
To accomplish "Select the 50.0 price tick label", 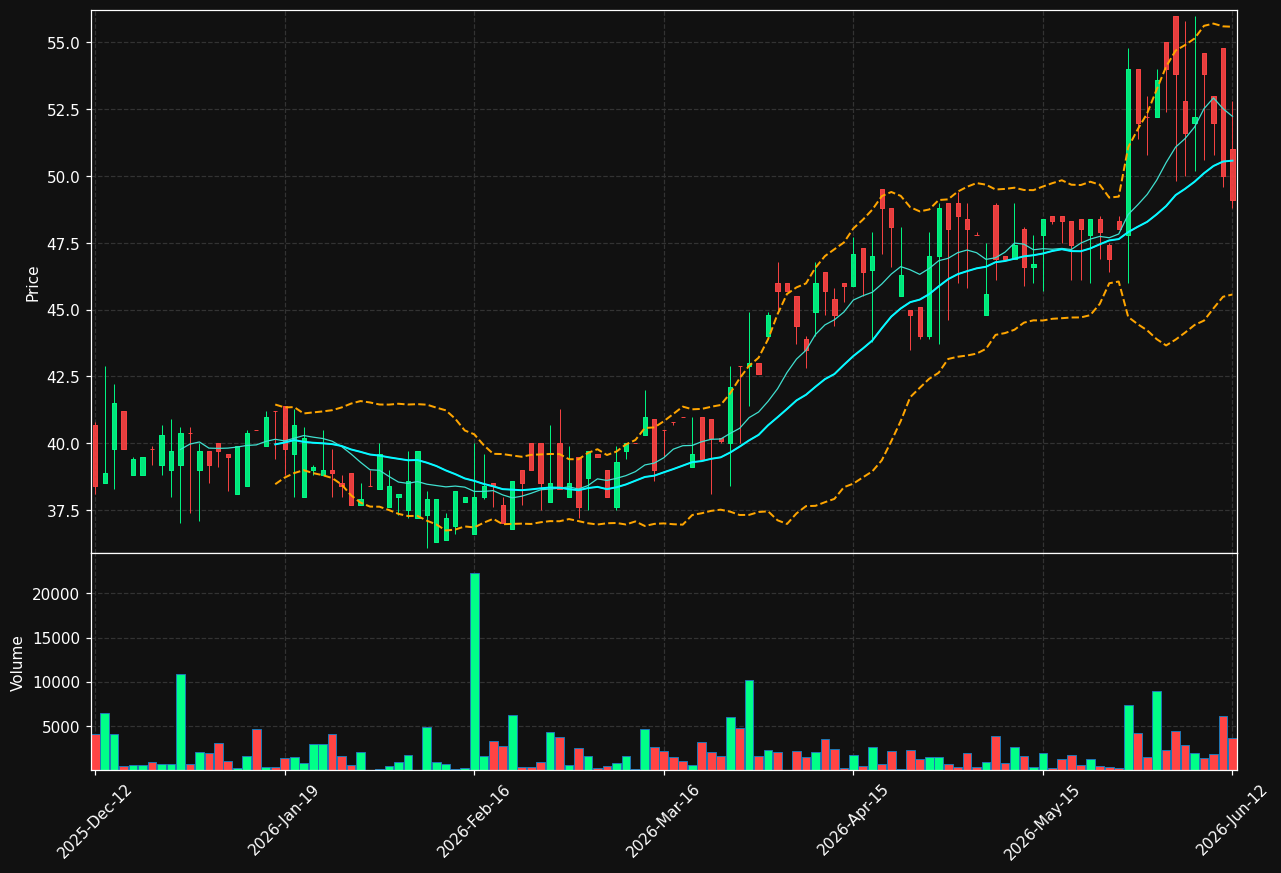I will 64,177.
